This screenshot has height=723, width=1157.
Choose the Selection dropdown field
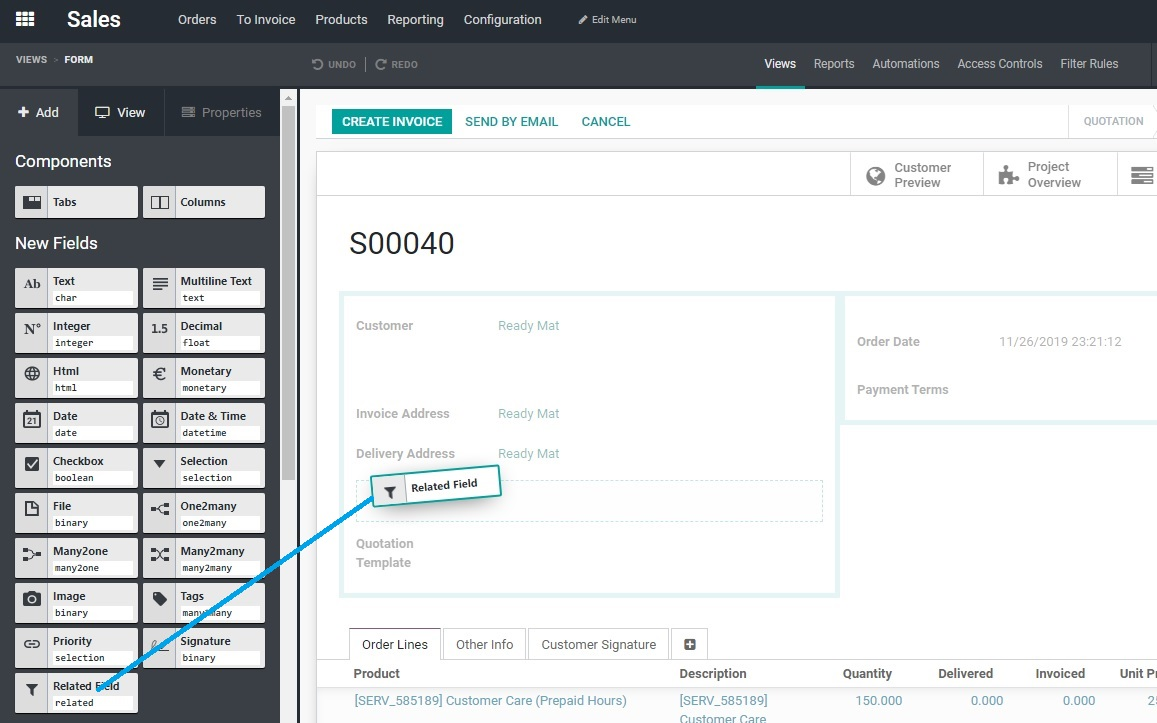point(203,468)
